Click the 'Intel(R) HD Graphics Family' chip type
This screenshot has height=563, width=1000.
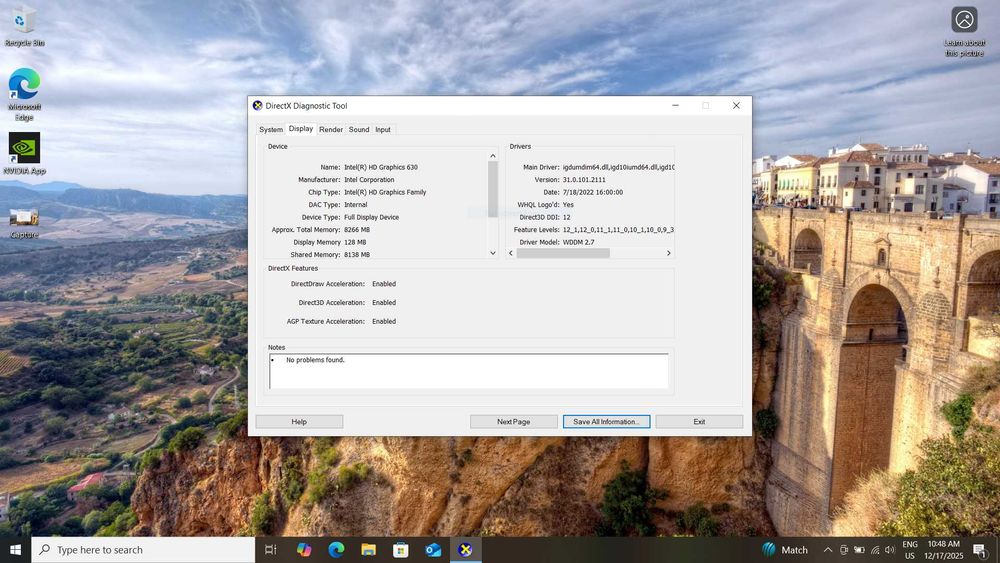coord(385,192)
